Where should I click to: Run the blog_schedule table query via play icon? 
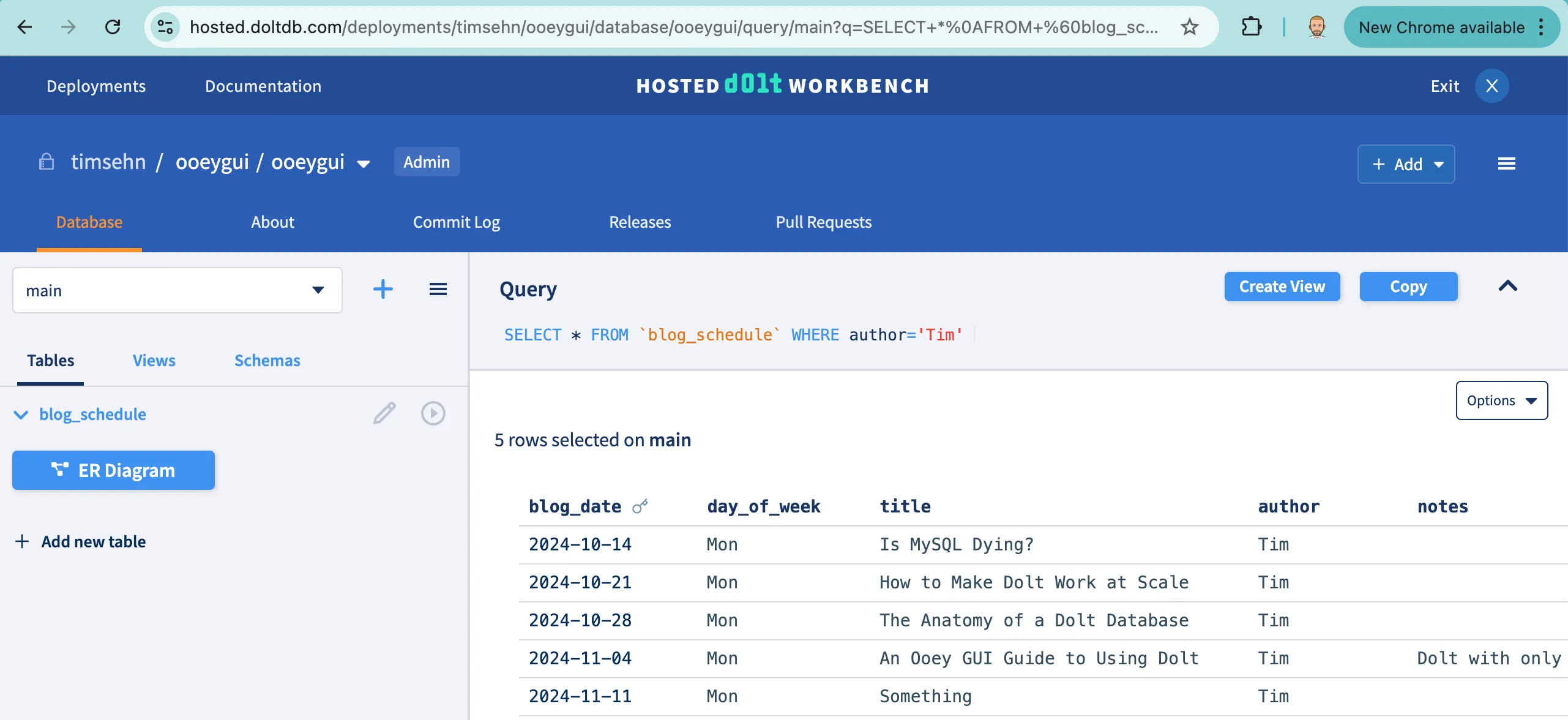click(433, 413)
